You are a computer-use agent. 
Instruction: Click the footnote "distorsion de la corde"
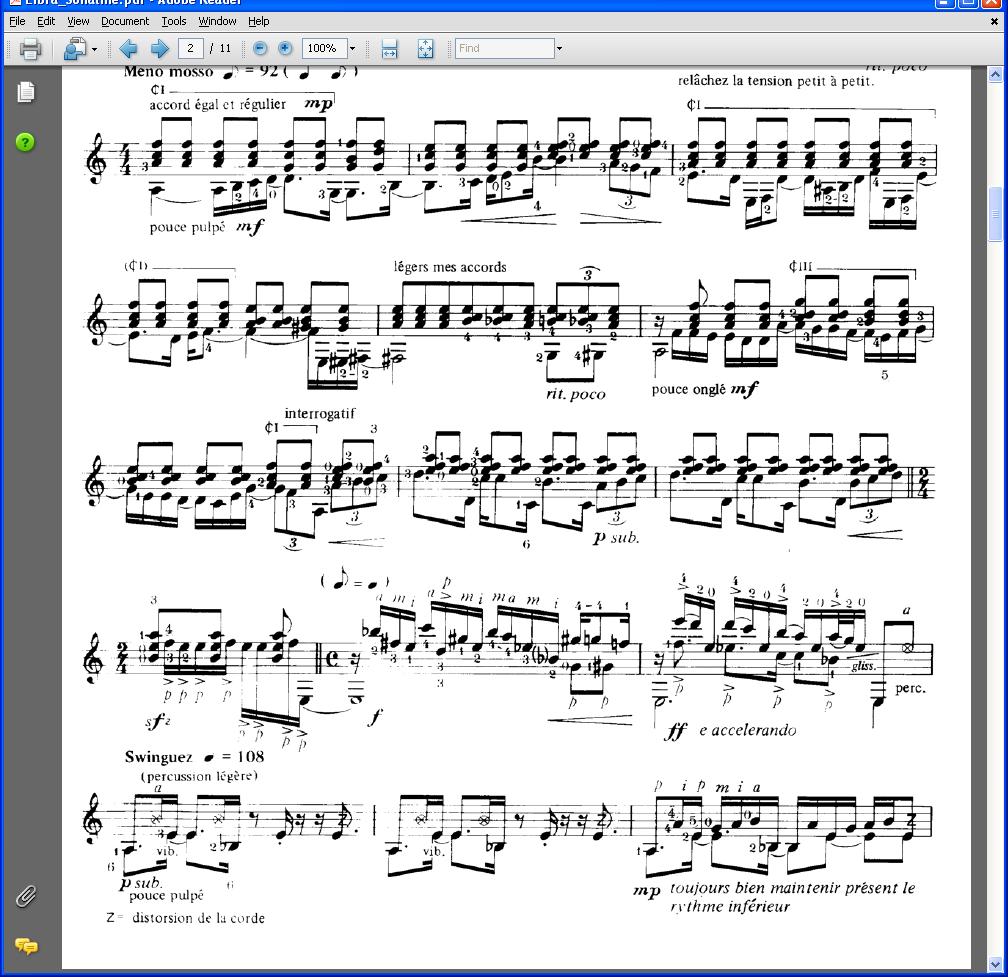click(x=199, y=918)
